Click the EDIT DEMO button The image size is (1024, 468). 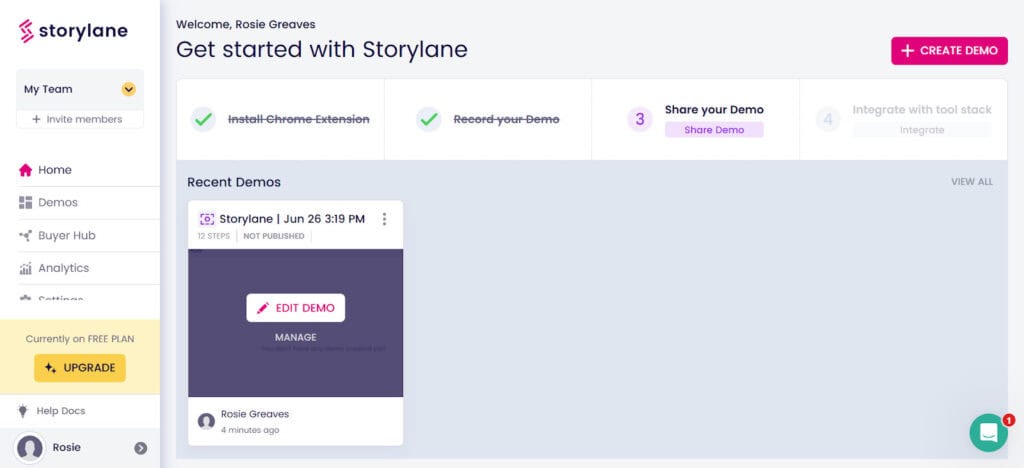pyautogui.click(x=295, y=308)
